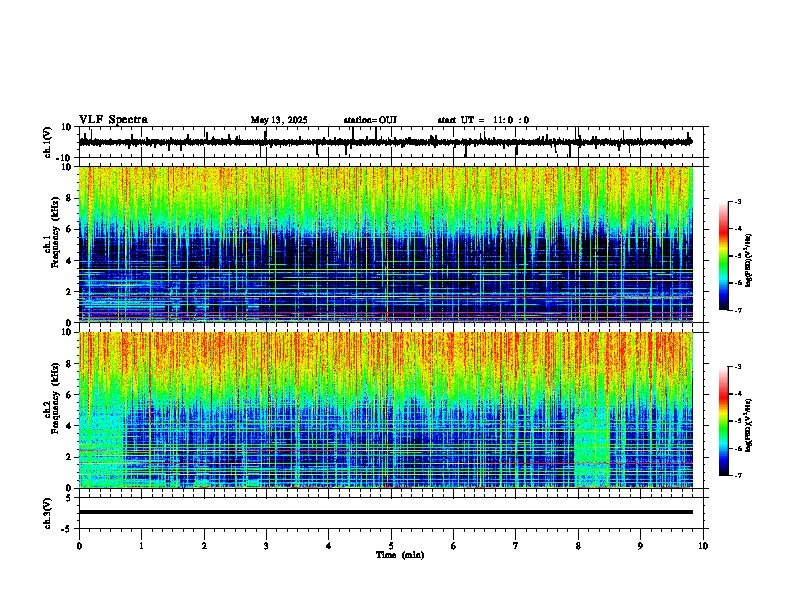The height and width of the screenshot is (612, 792).
Task: Click the green burst near minute 8 in ch.2
Action: tap(592, 447)
